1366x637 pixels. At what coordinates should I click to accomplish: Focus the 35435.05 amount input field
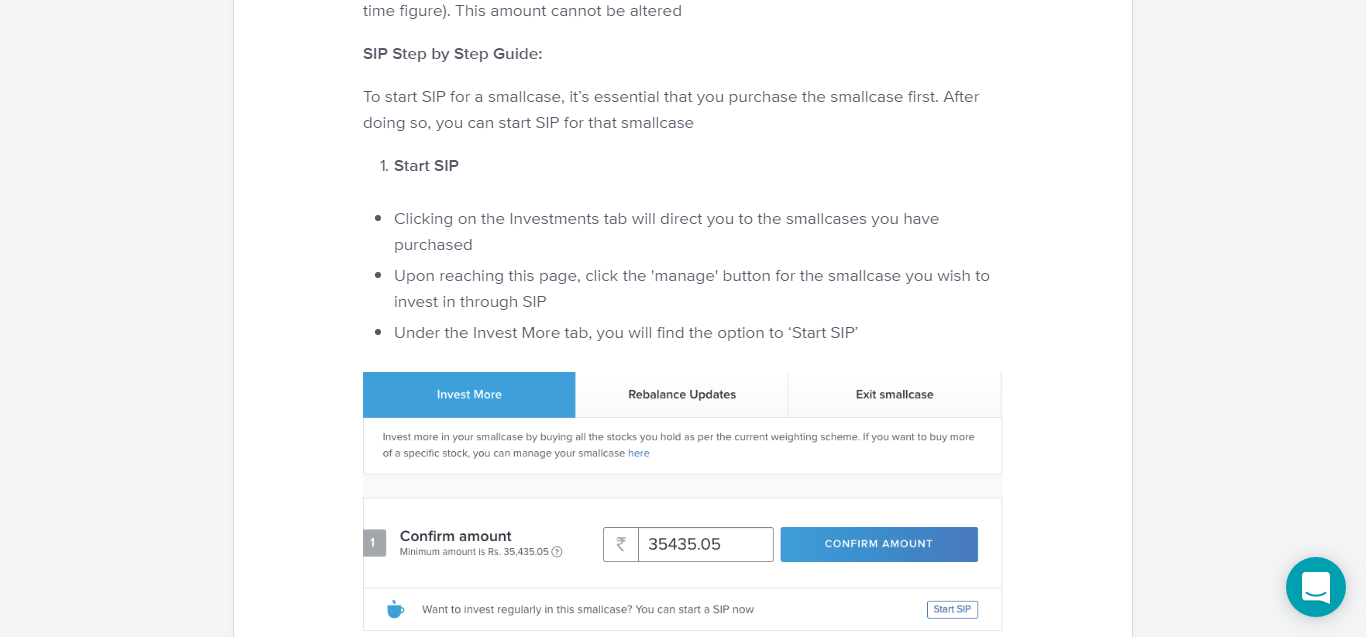(x=706, y=544)
